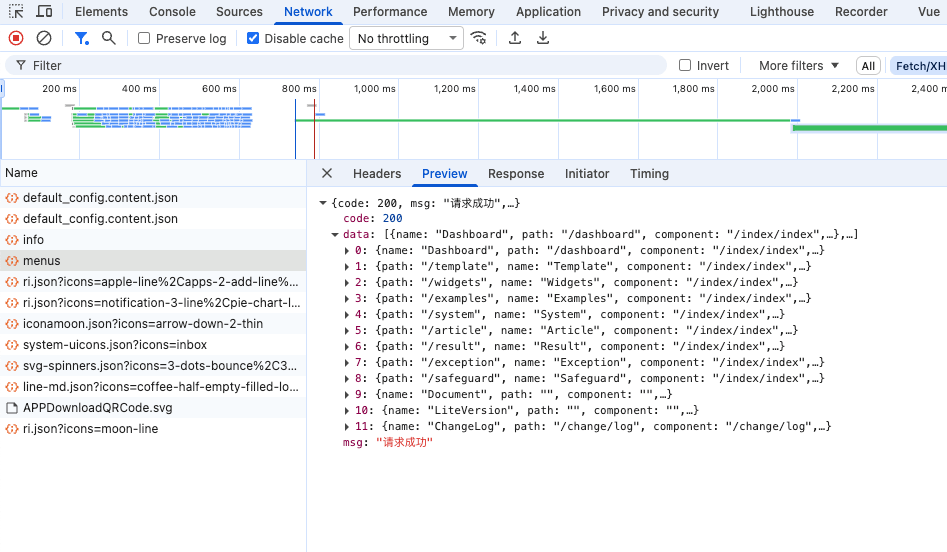Open network search with magnifier icon
The height and width of the screenshot is (552, 947).
tap(109, 38)
